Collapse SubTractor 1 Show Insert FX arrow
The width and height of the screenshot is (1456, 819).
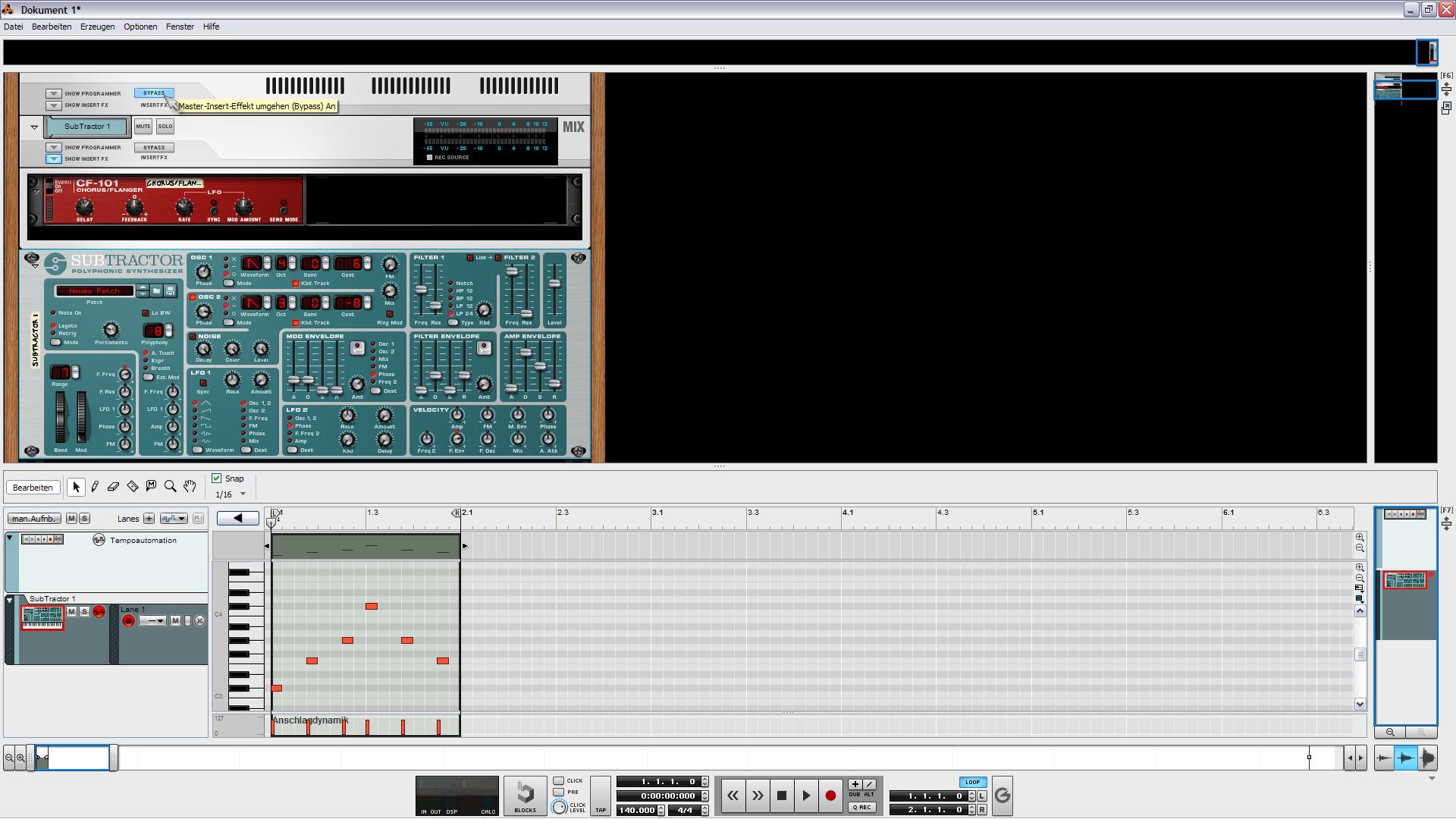(x=53, y=159)
